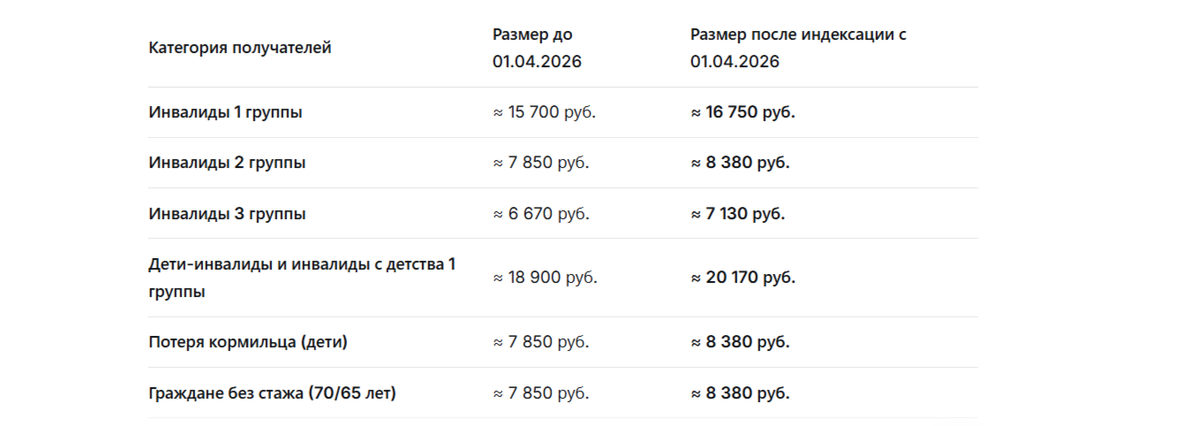Viewport: 1200px width, 426px height.
Task: Click the '≈ 18 900 руб.' cell
Action: 545,278
